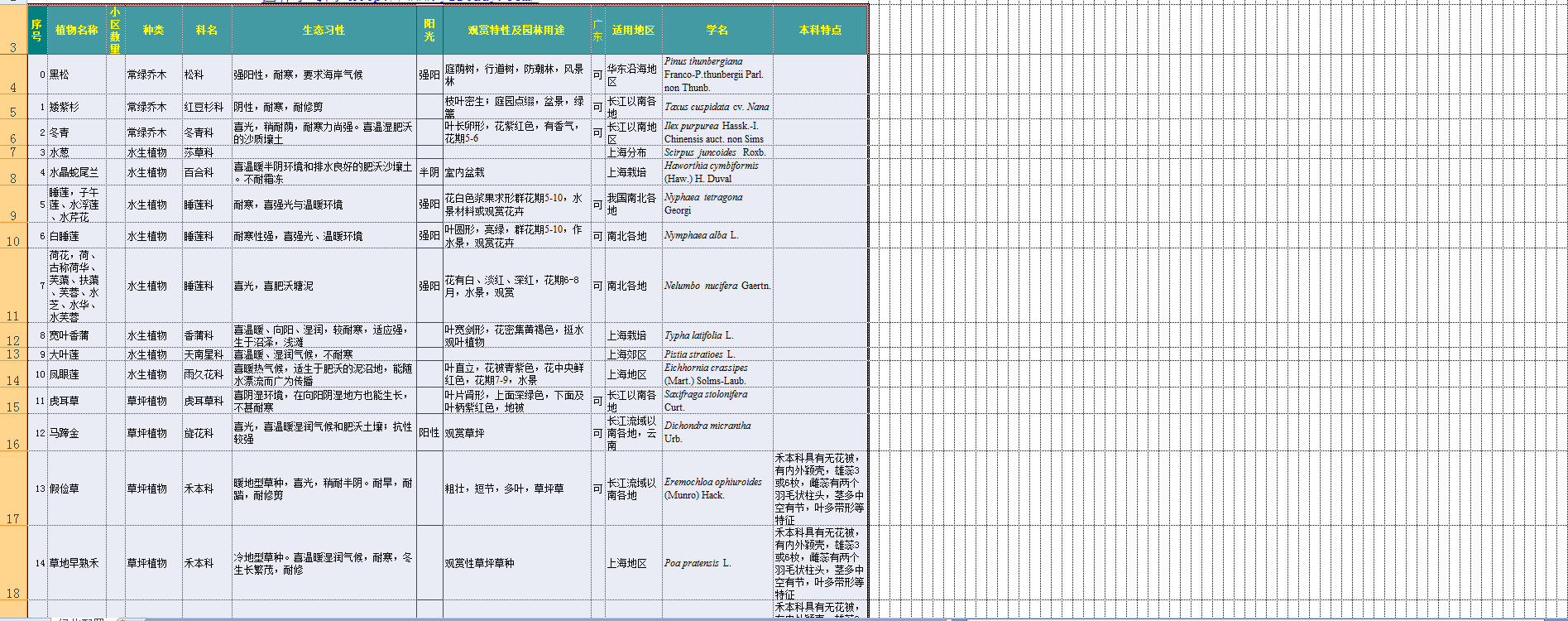1568x621 pixels.
Task: Click the 百合科 family cell
Action: coord(207,172)
